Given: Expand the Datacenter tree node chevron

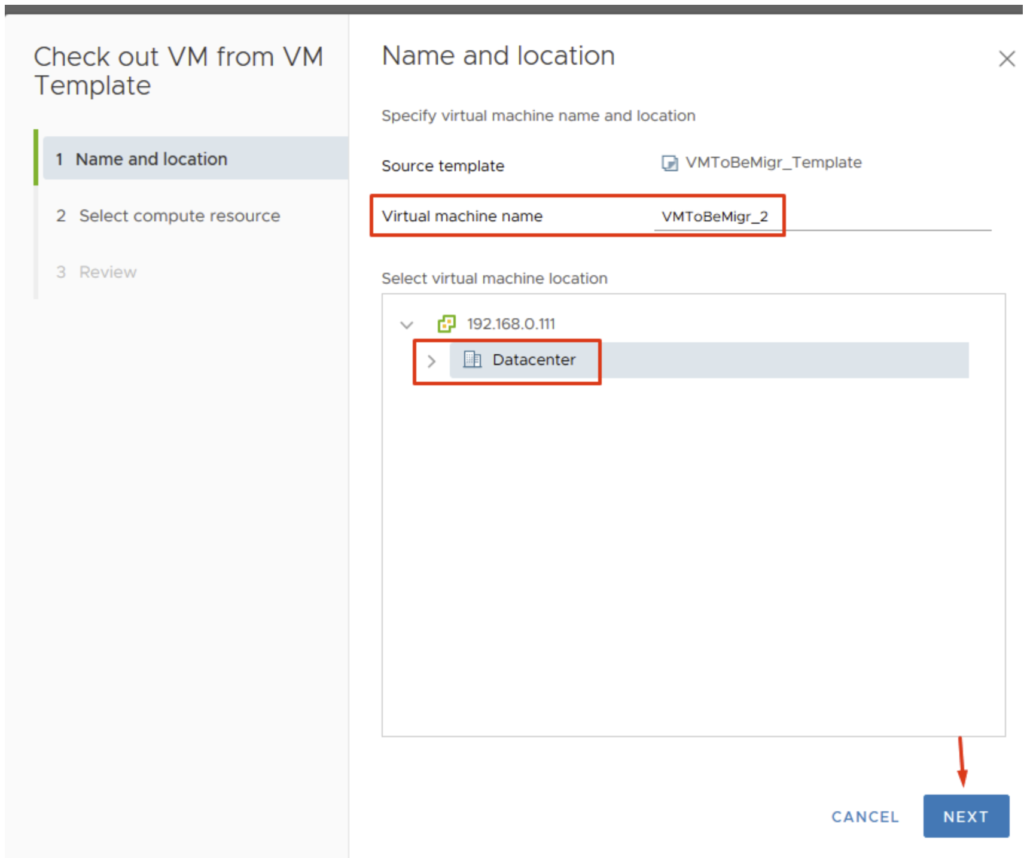Looking at the screenshot, I should pyautogui.click(x=431, y=360).
